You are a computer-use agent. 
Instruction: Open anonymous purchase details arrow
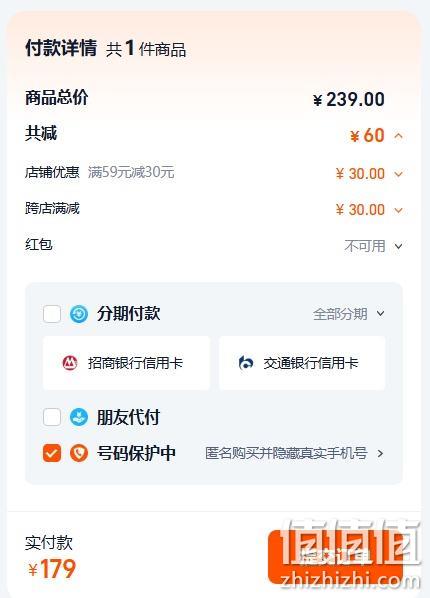380,453
